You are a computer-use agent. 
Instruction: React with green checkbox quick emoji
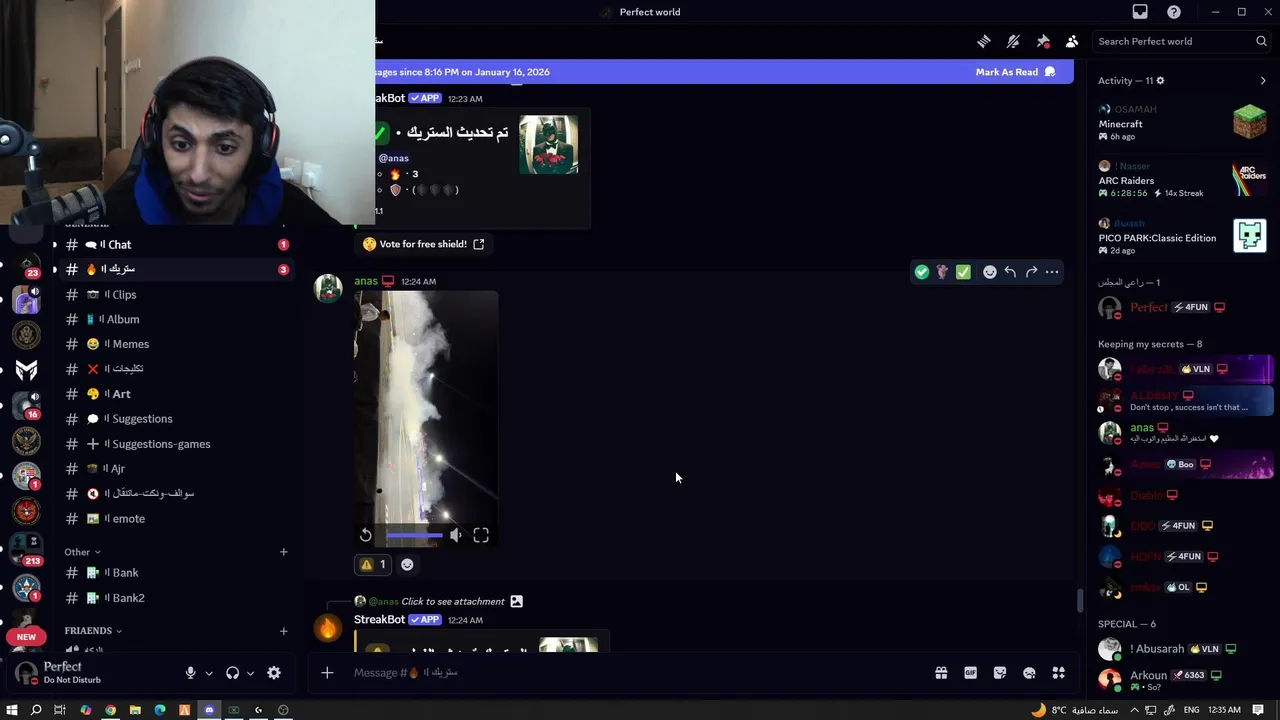click(x=963, y=272)
